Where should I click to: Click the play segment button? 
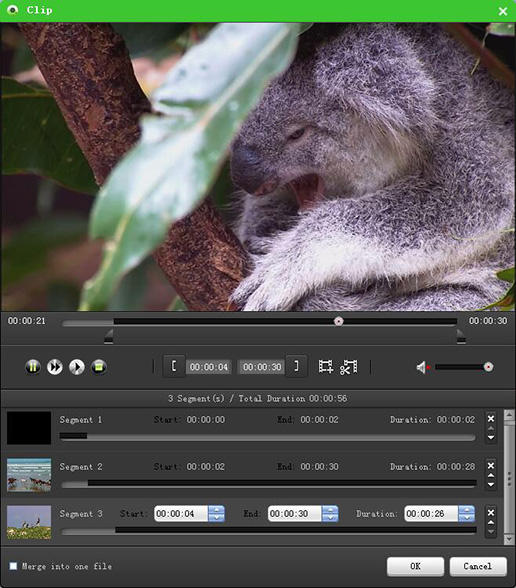(x=77, y=367)
